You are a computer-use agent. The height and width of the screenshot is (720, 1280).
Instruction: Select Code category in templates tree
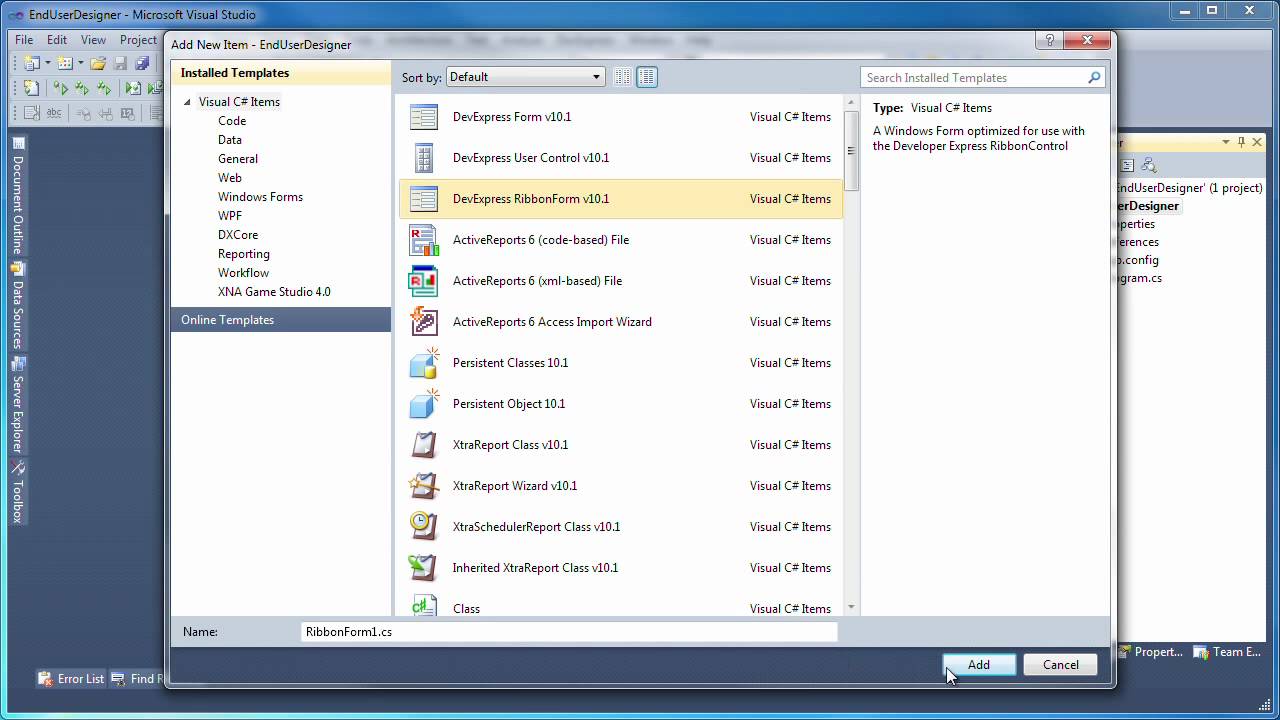232,121
